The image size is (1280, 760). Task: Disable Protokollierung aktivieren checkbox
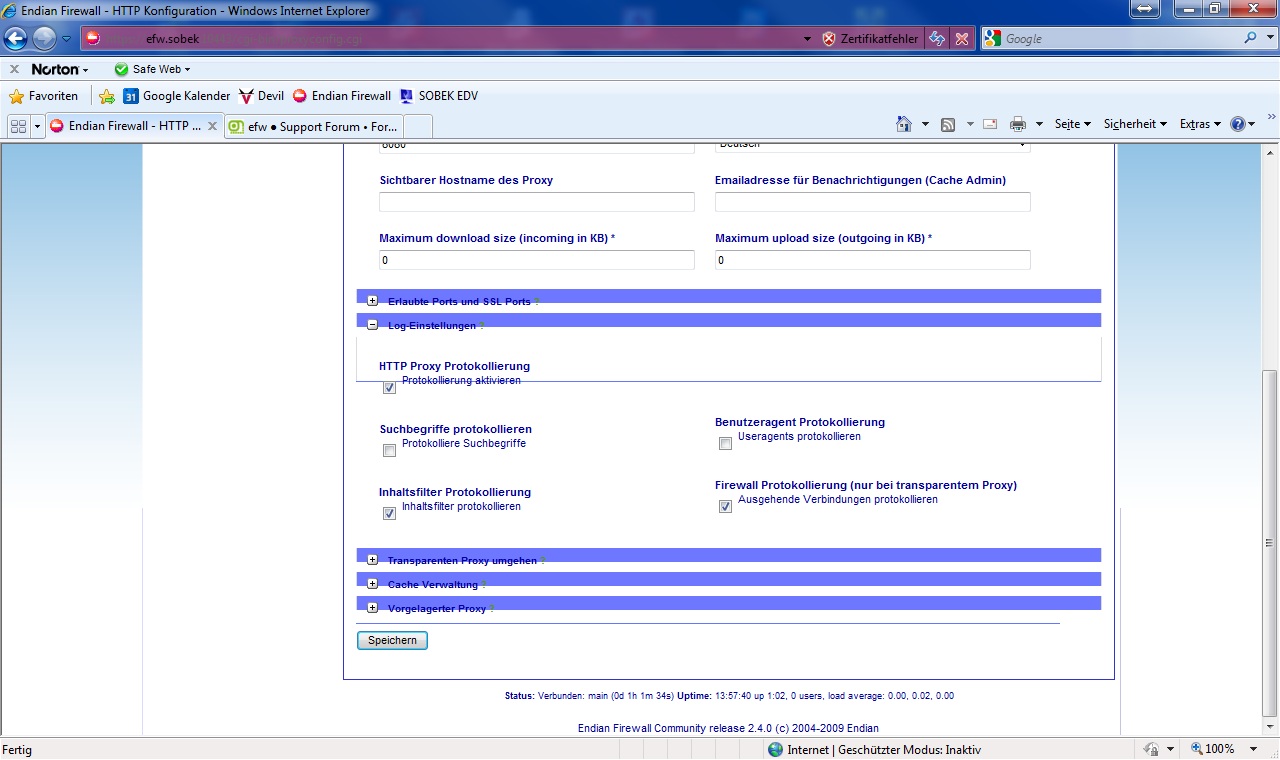389,388
